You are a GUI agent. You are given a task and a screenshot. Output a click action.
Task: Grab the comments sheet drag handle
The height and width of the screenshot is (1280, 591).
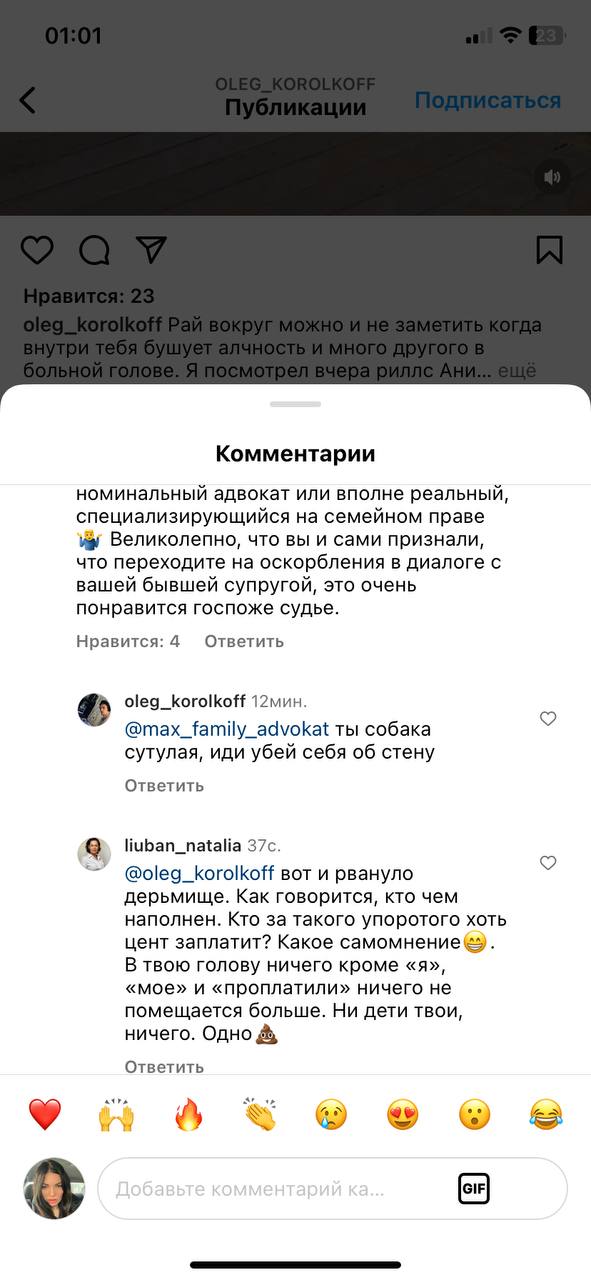click(295, 404)
